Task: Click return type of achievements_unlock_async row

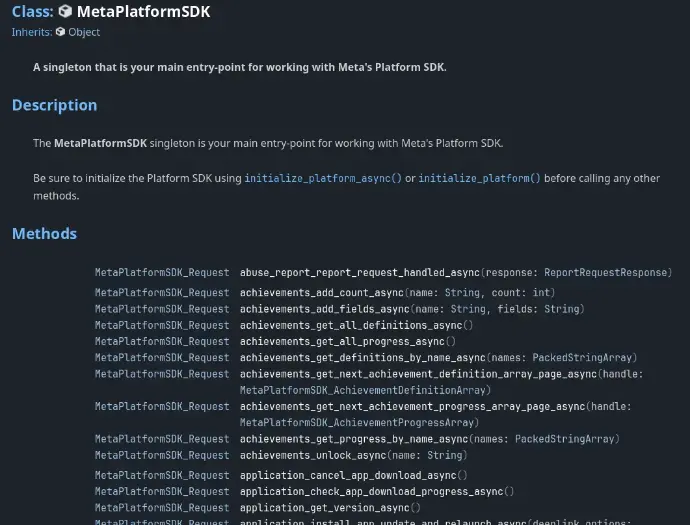Action: click(162, 455)
